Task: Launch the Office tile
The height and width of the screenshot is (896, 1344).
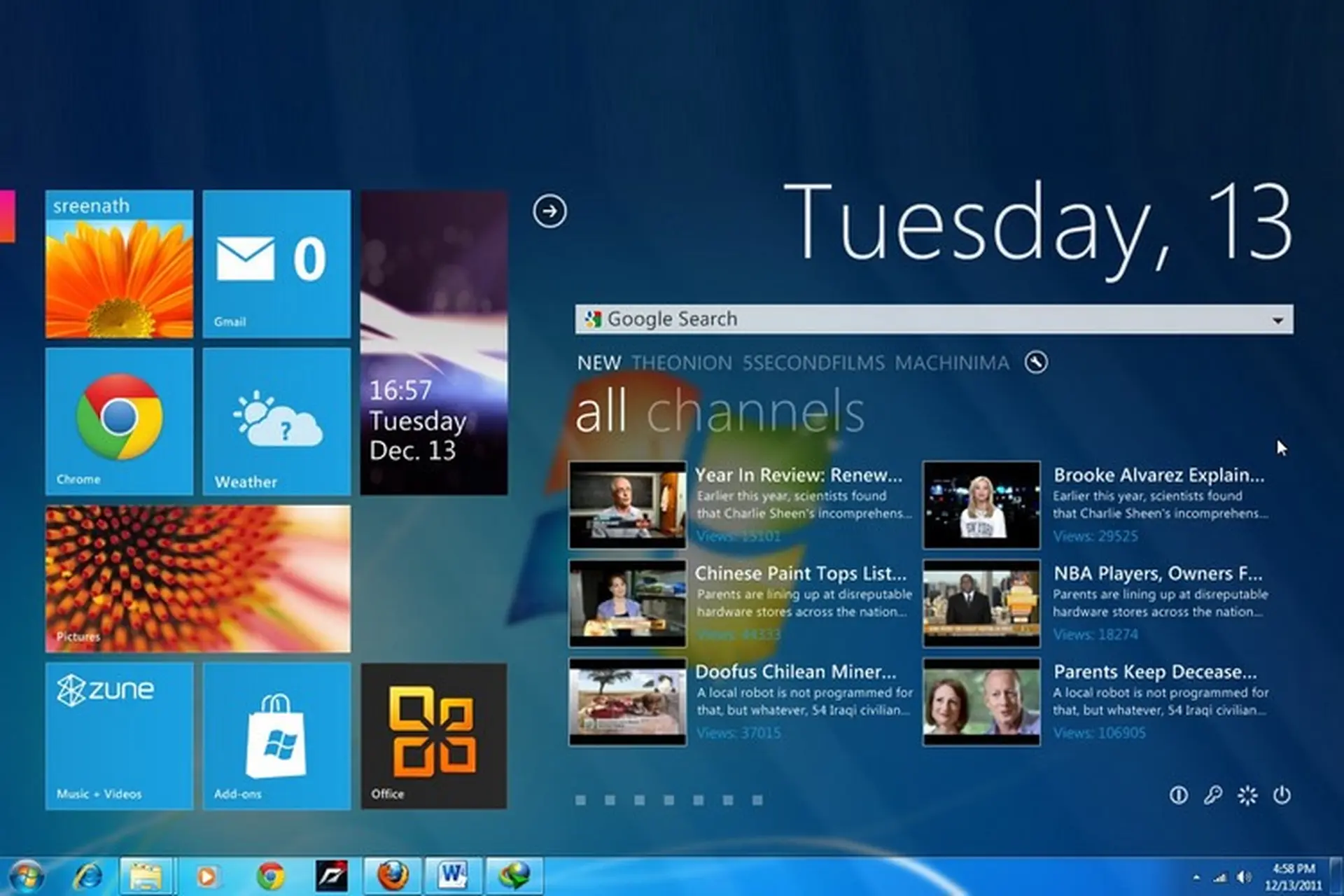Action: (434, 736)
